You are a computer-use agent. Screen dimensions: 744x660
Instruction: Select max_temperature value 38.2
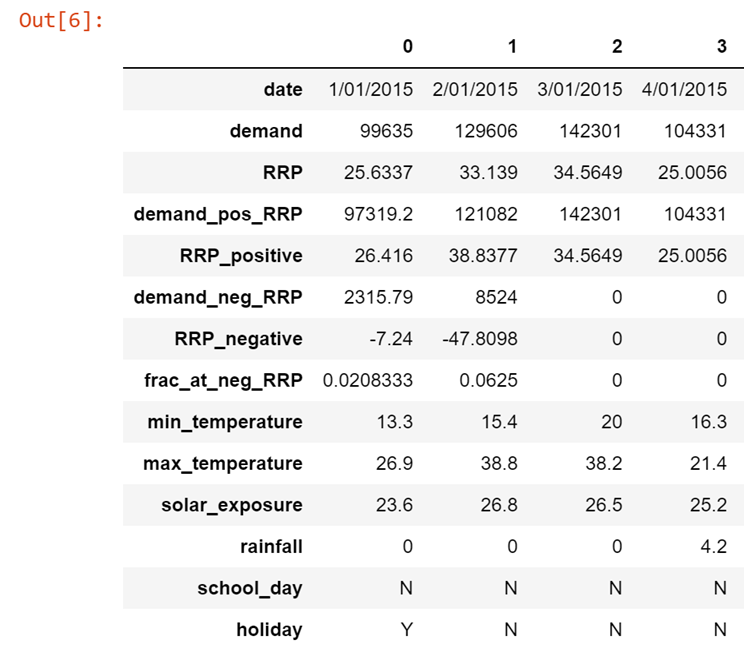[603, 464]
